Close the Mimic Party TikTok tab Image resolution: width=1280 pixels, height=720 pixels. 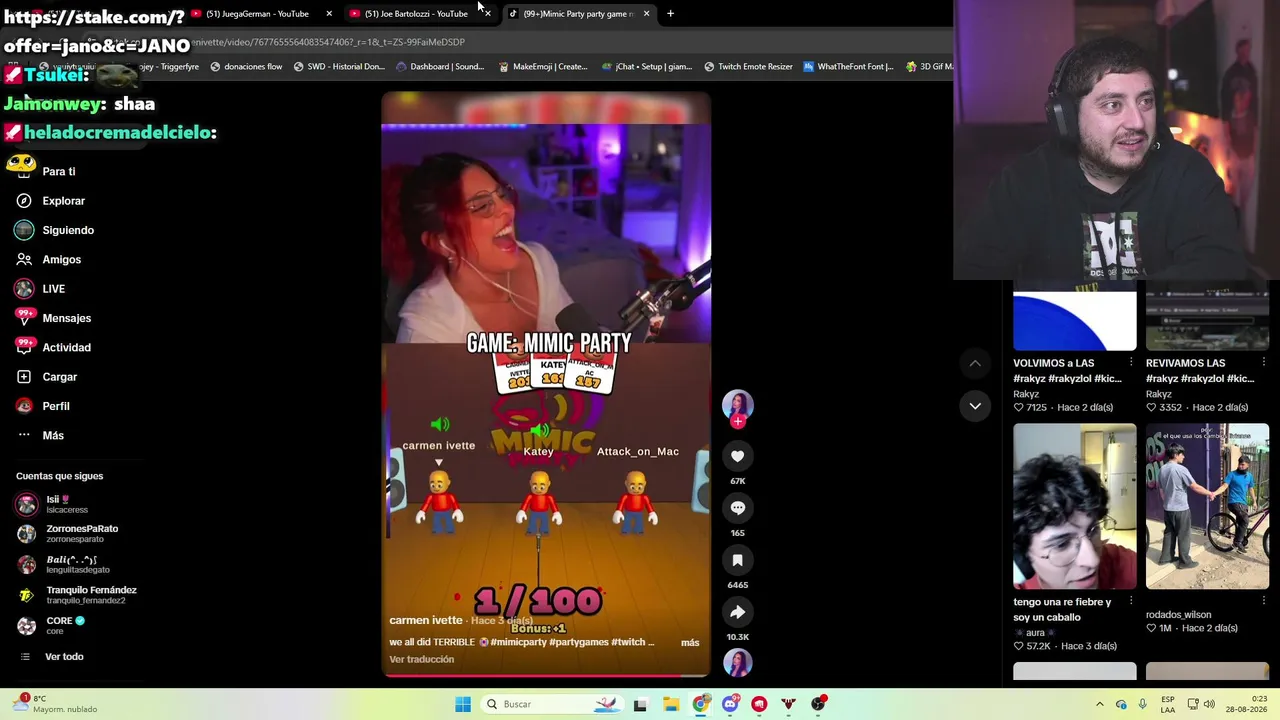point(646,14)
